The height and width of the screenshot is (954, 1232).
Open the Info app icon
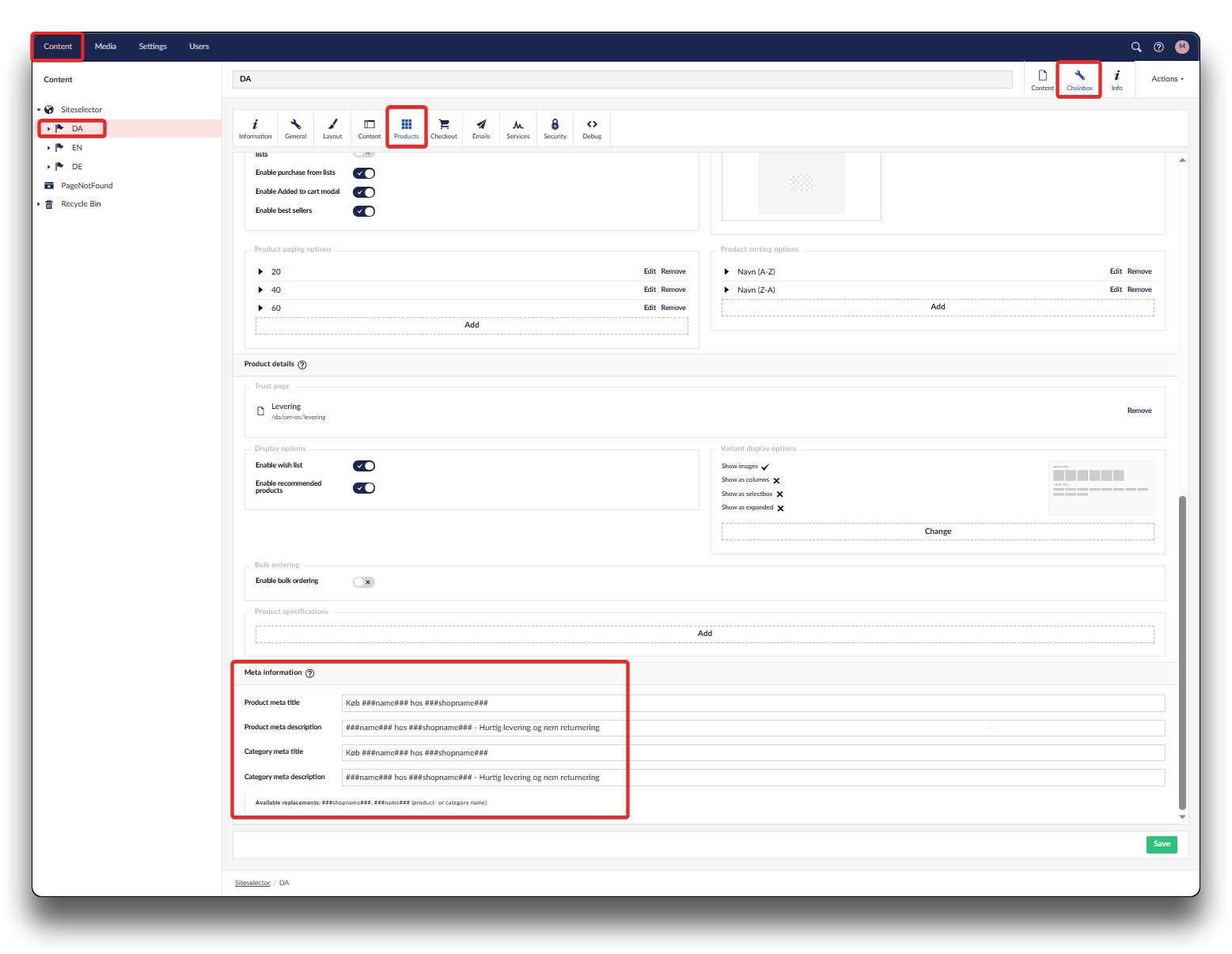(x=1116, y=80)
